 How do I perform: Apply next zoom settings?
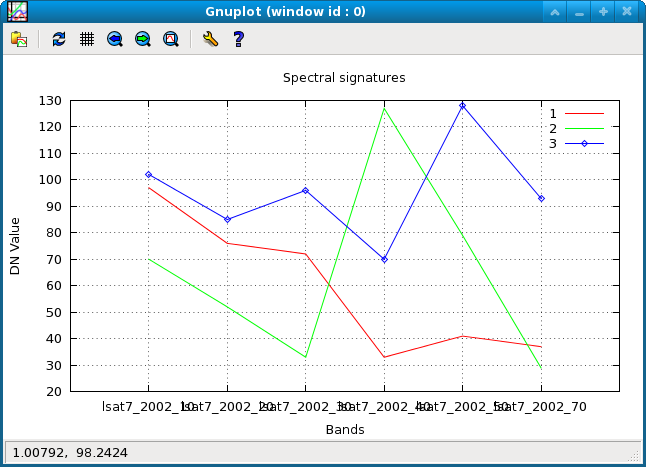[143, 39]
